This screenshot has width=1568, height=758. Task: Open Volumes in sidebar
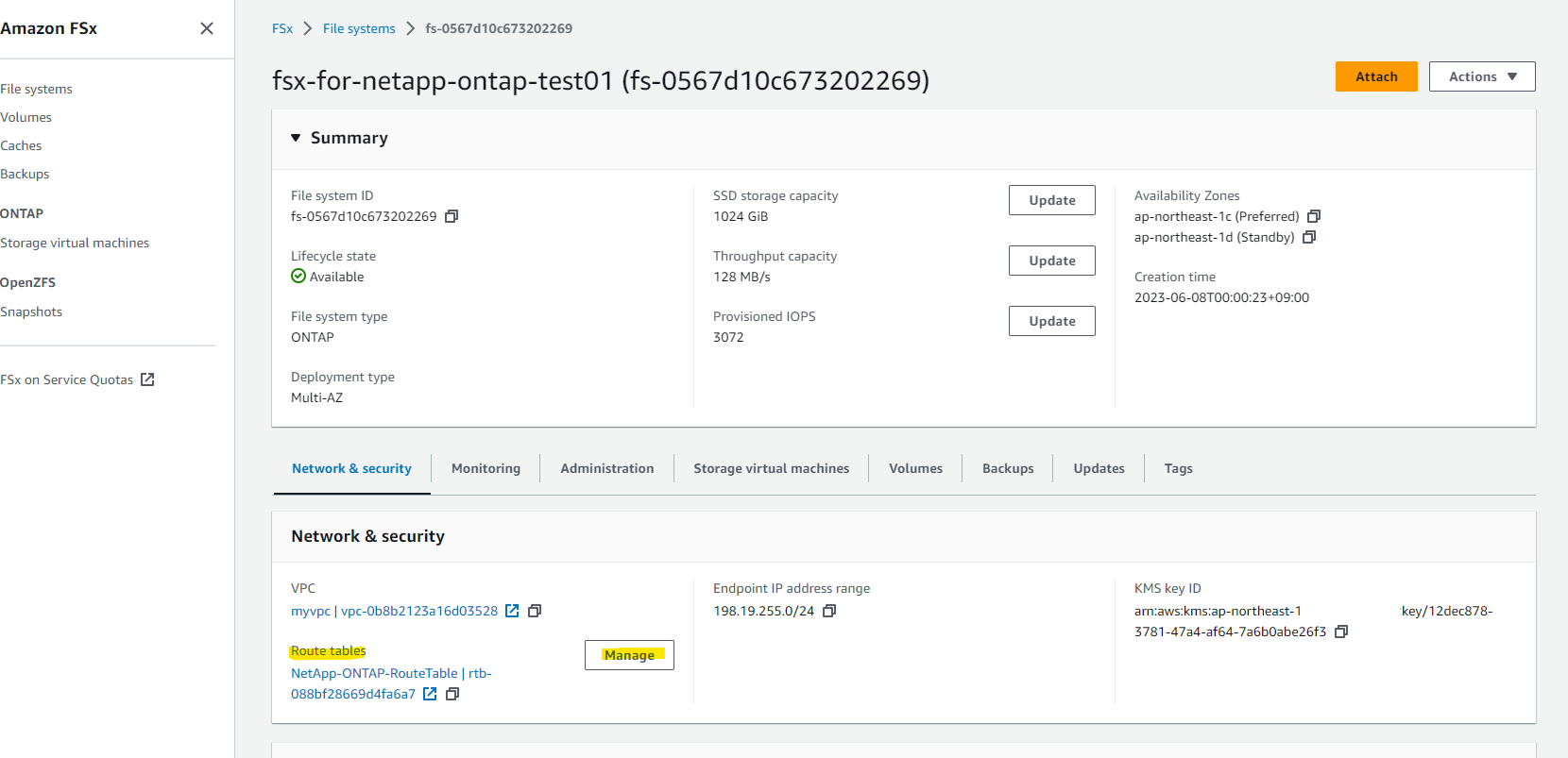tap(26, 117)
